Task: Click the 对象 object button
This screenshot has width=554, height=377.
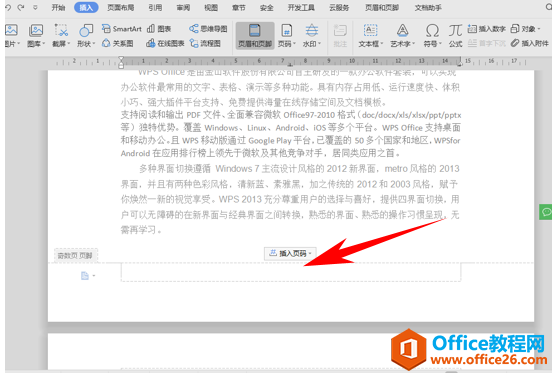Action: click(x=525, y=29)
